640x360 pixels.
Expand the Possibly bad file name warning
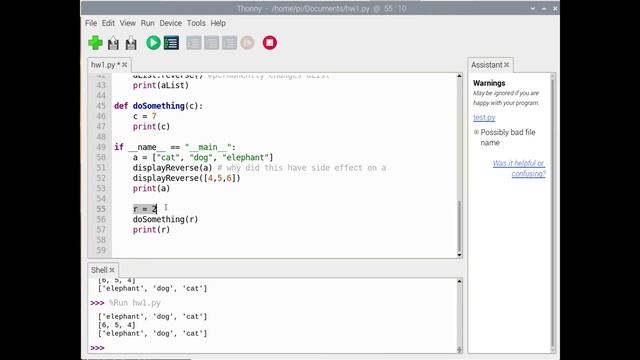point(476,132)
